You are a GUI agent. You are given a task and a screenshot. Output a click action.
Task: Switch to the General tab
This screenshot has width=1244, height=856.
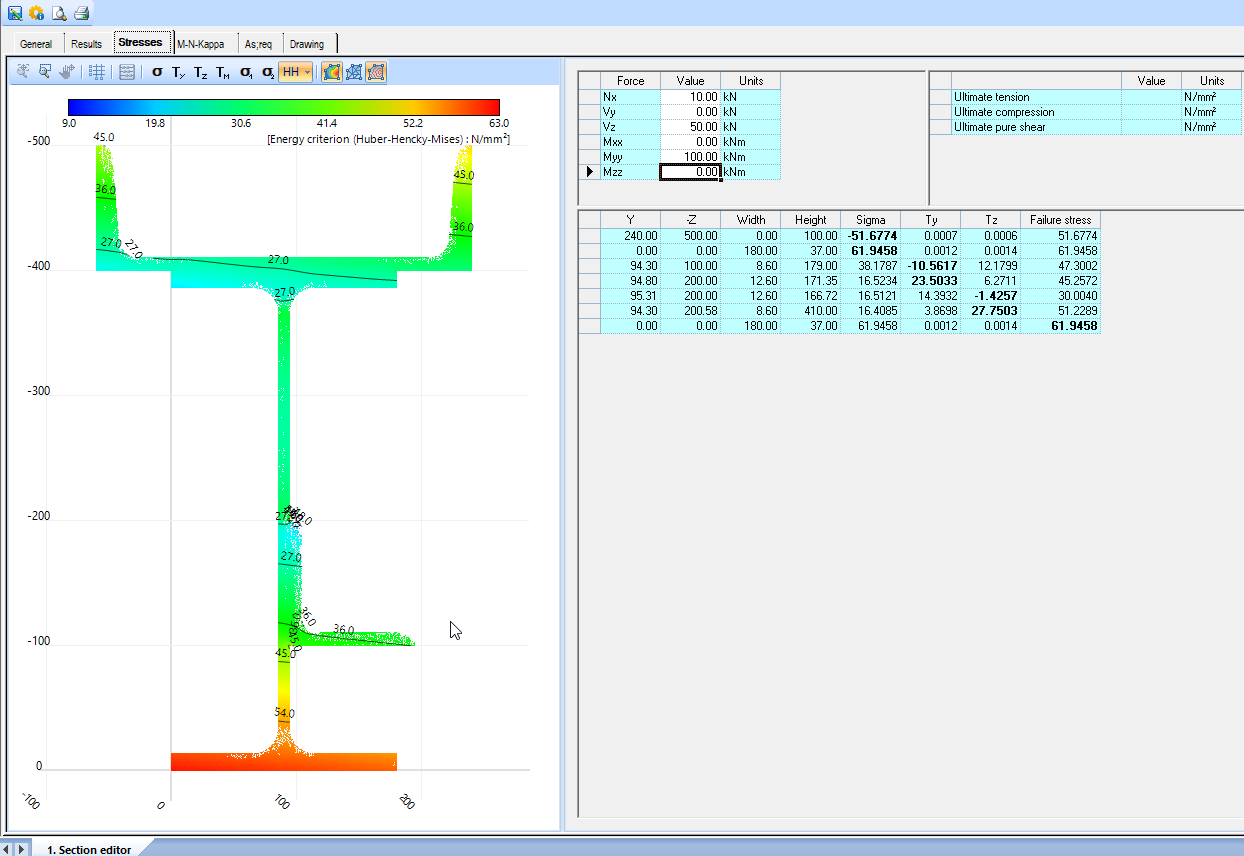[36, 44]
